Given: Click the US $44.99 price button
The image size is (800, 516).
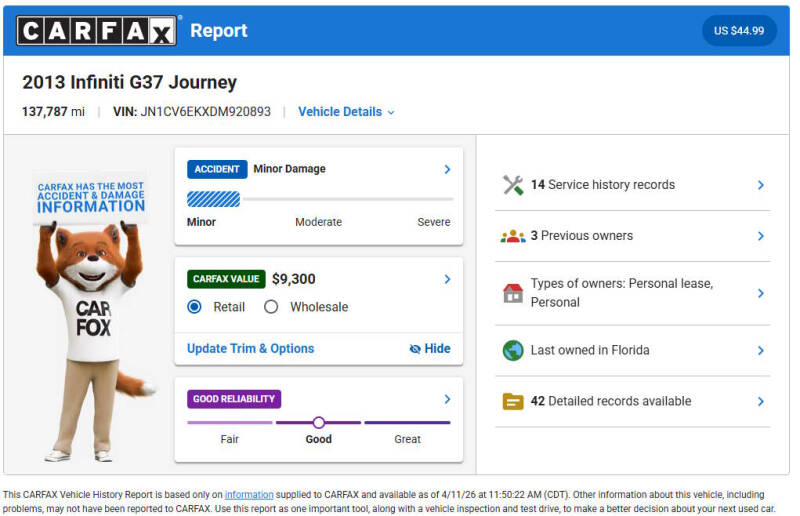Looking at the screenshot, I should click(x=739, y=31).
